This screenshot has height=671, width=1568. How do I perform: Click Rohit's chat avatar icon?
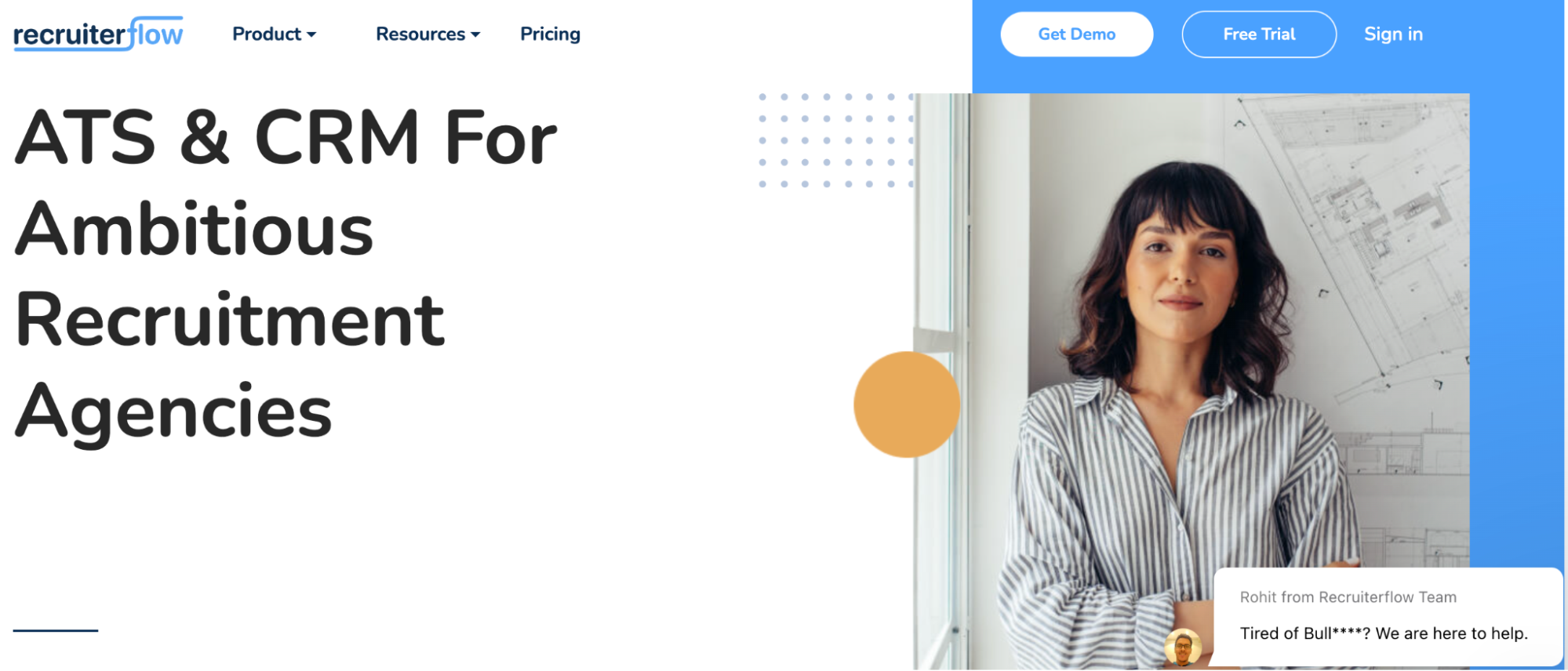1183,647
